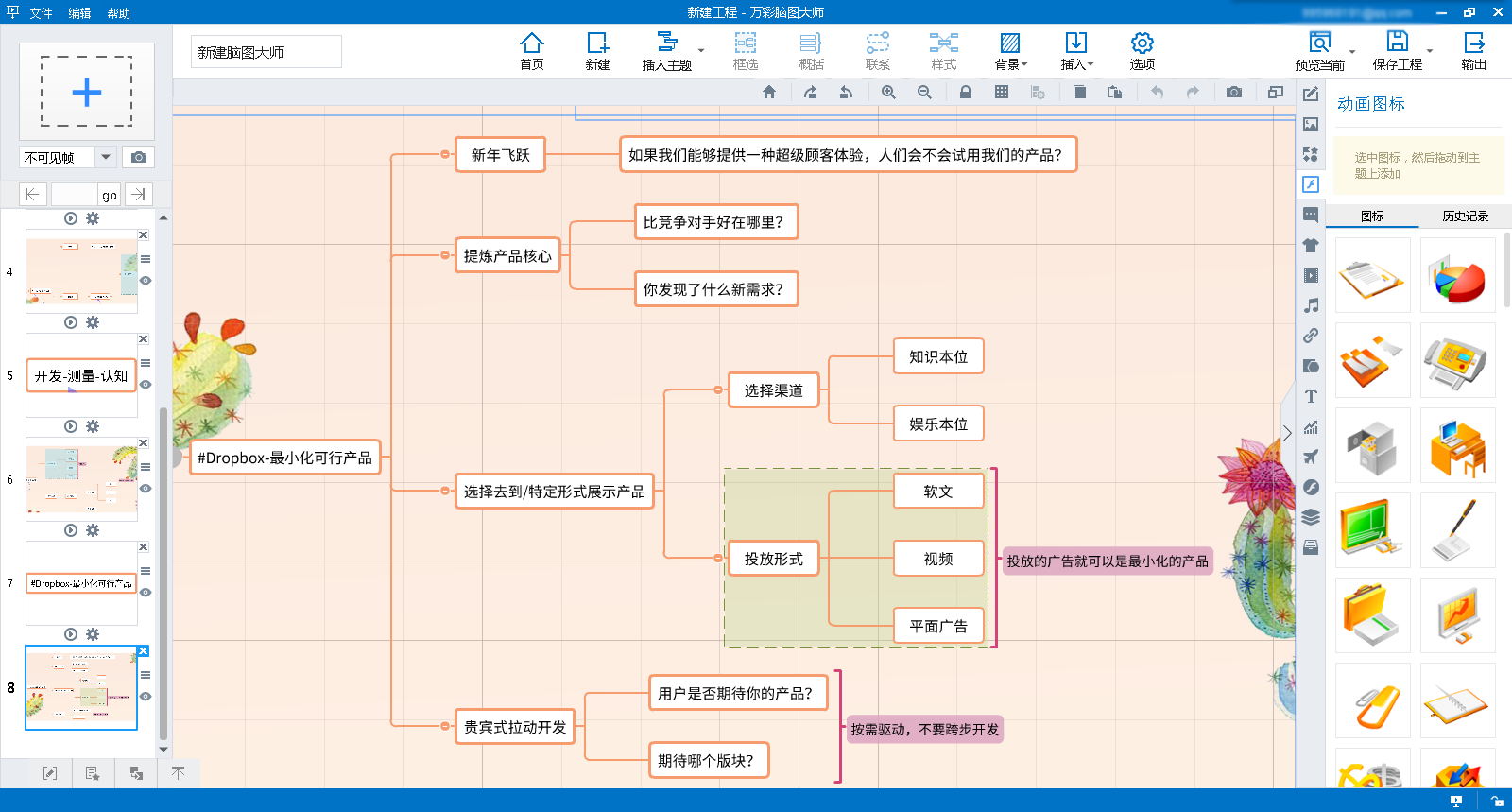Viewport: 1512px width, 812px height.
Task: Open the 选项 options gear
Action: point(1143,50)
